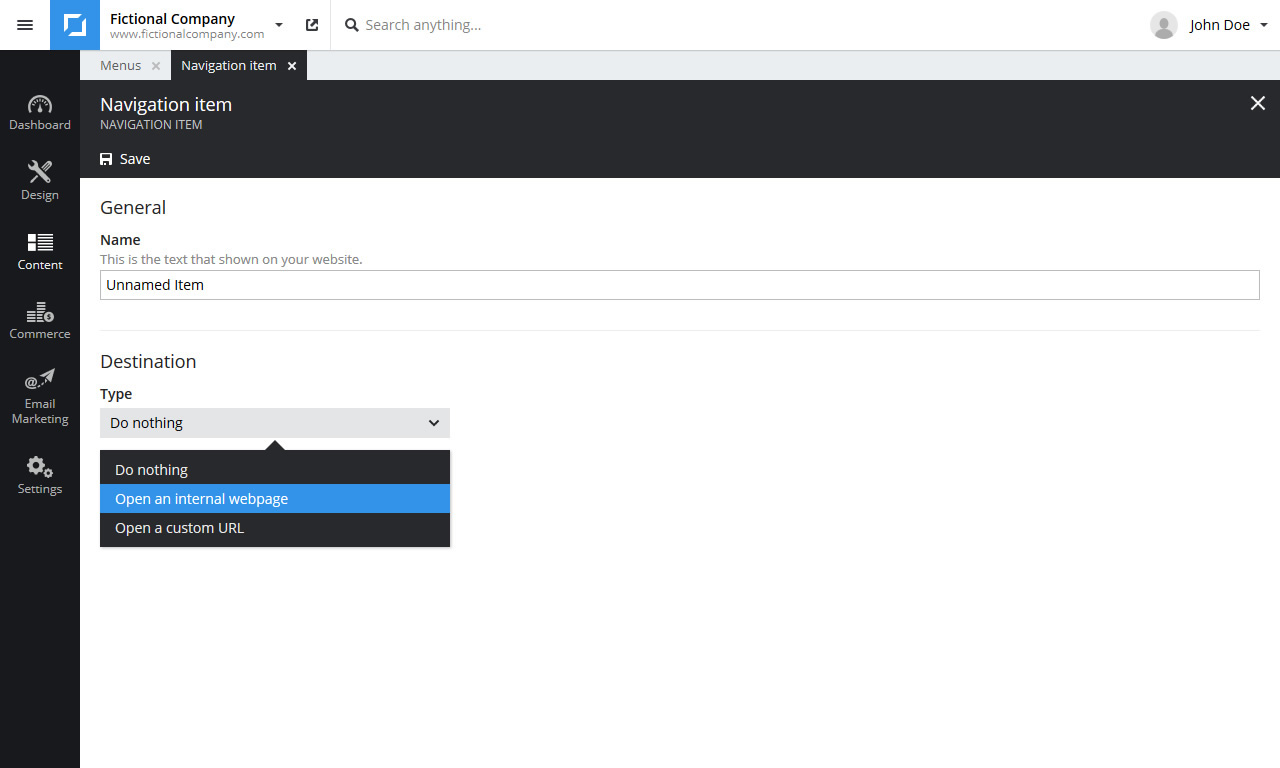Expand the company switcher dropdown arrow
The image size is (1280, 768).
click(x=279, y=25)
